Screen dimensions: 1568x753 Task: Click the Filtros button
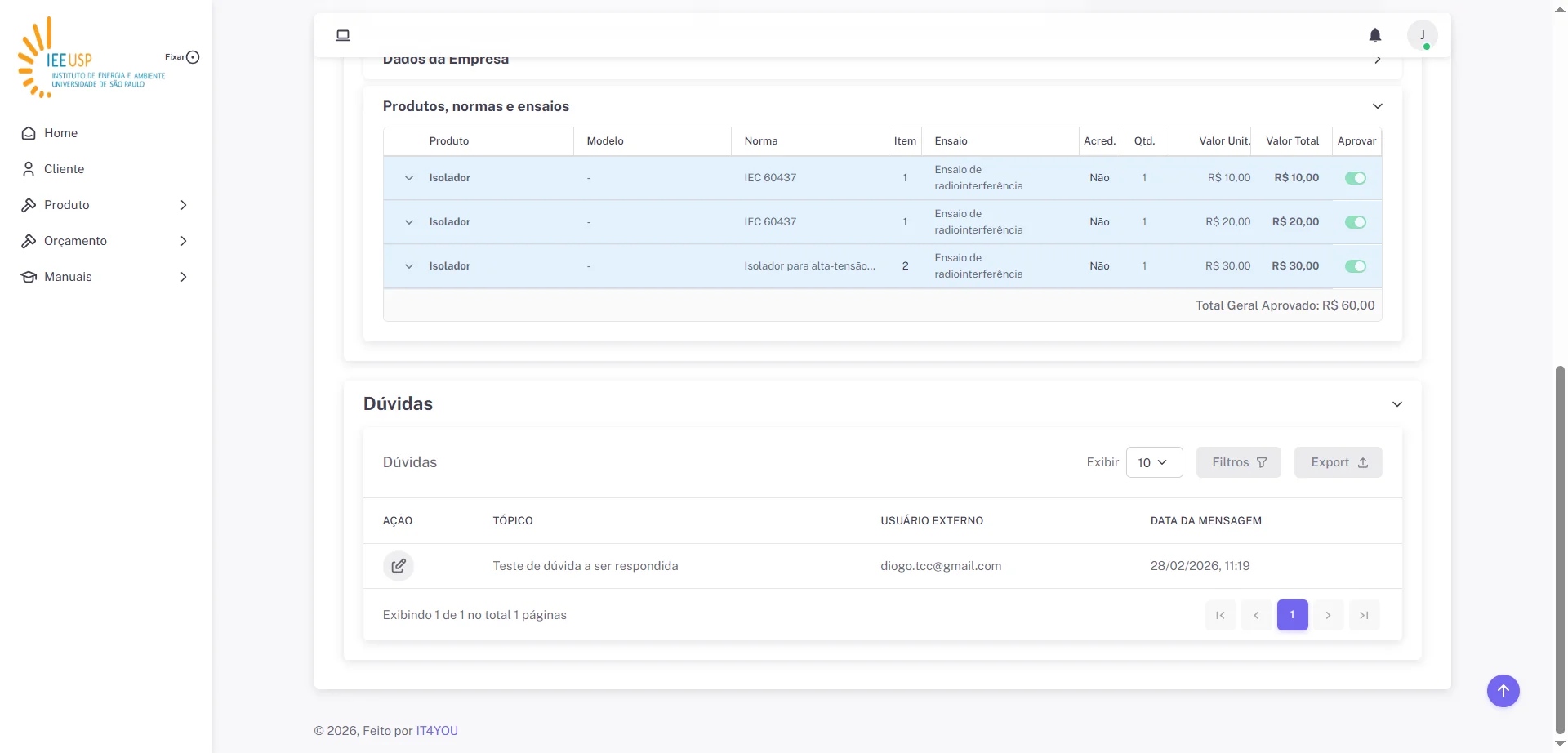(x=1238, y=462)
